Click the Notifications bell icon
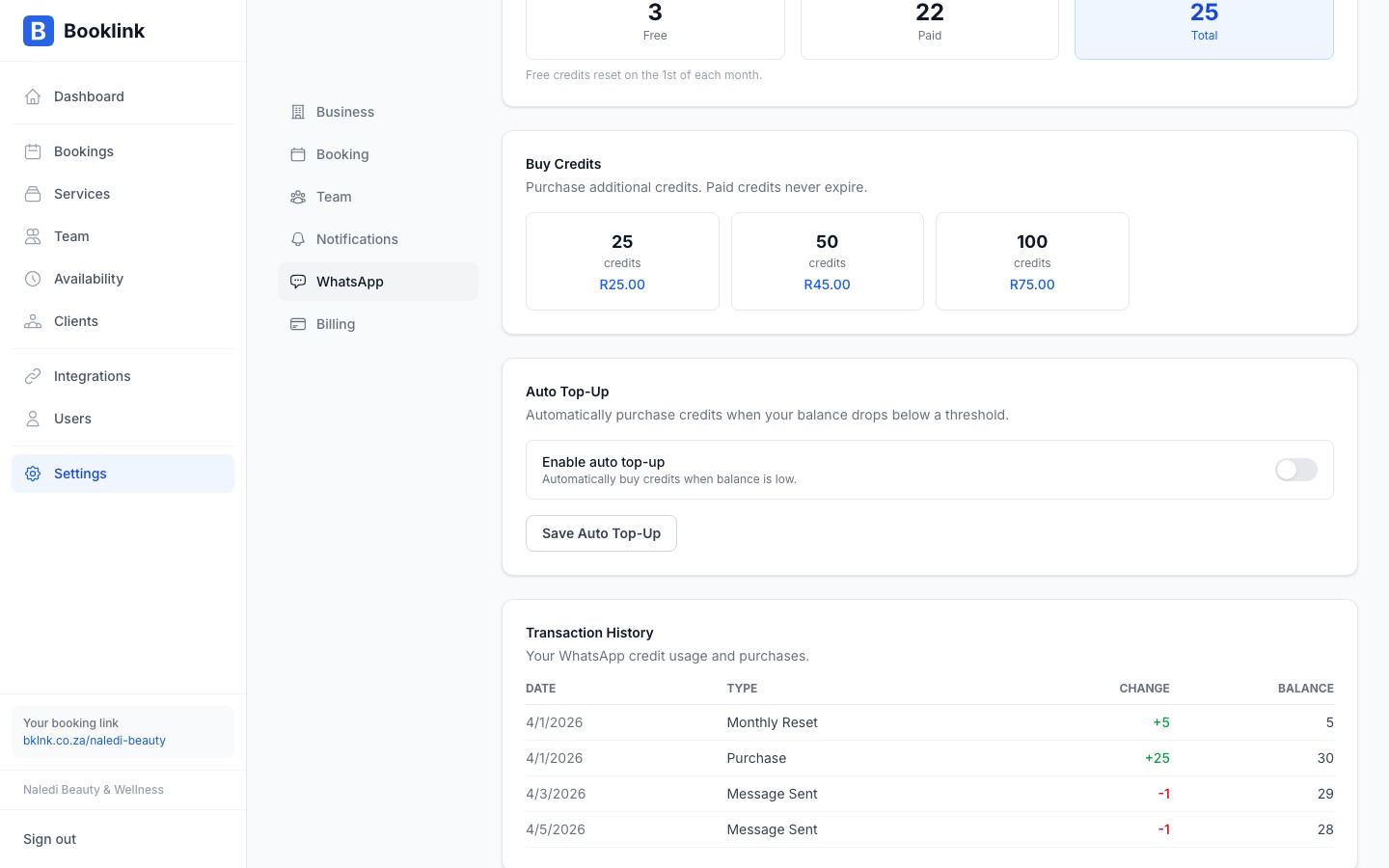The image size is (1389, 868). (298, 239)
